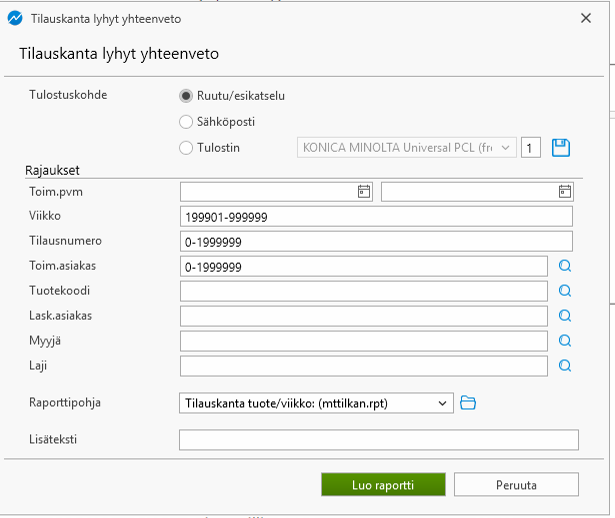Focus the Lask.asiakas input field

click(364, 316)
